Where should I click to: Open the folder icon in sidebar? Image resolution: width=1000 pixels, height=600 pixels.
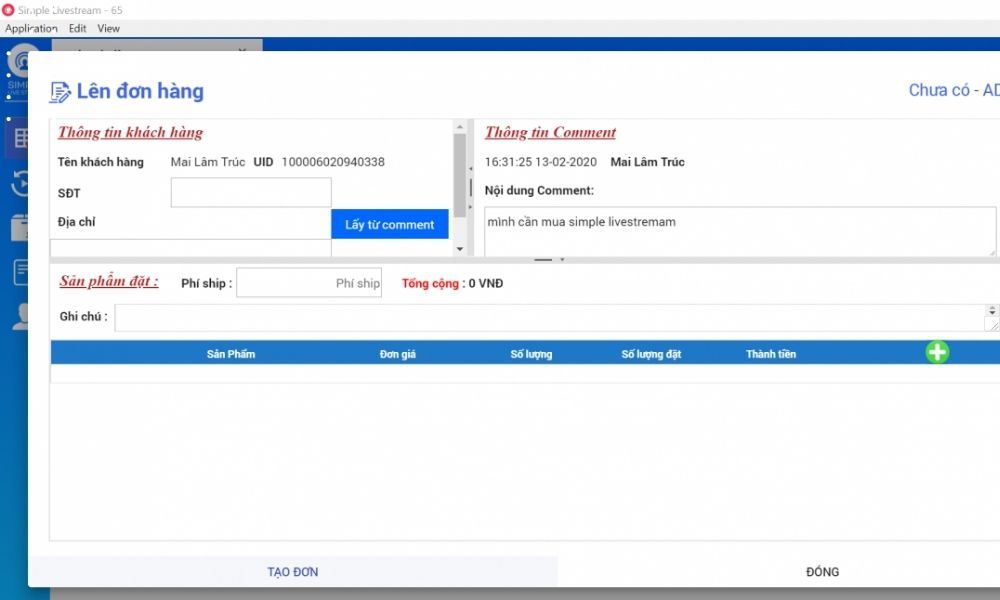19,228
